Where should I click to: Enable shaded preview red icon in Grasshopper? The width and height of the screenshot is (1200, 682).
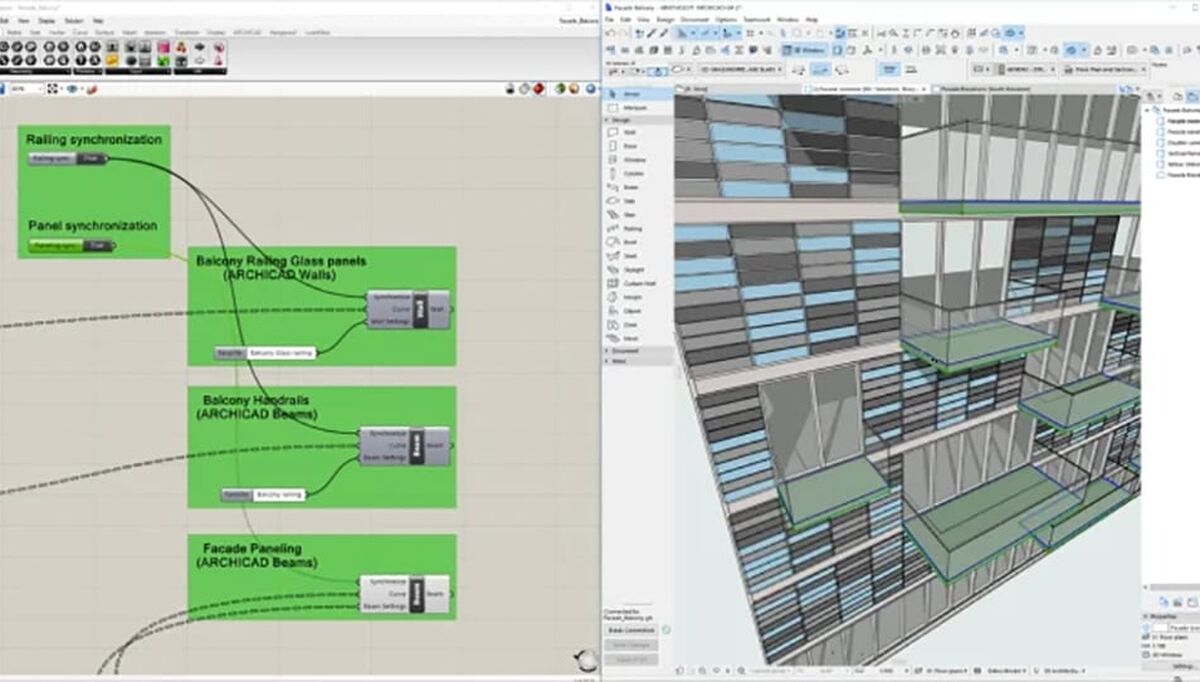click(540, 89)
